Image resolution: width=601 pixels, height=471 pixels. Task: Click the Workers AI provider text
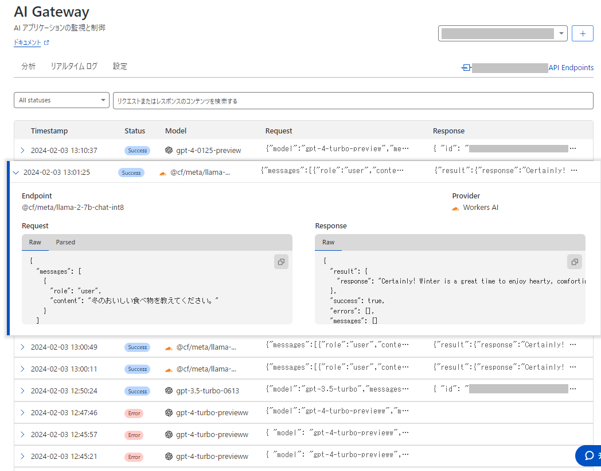[481, 207]
